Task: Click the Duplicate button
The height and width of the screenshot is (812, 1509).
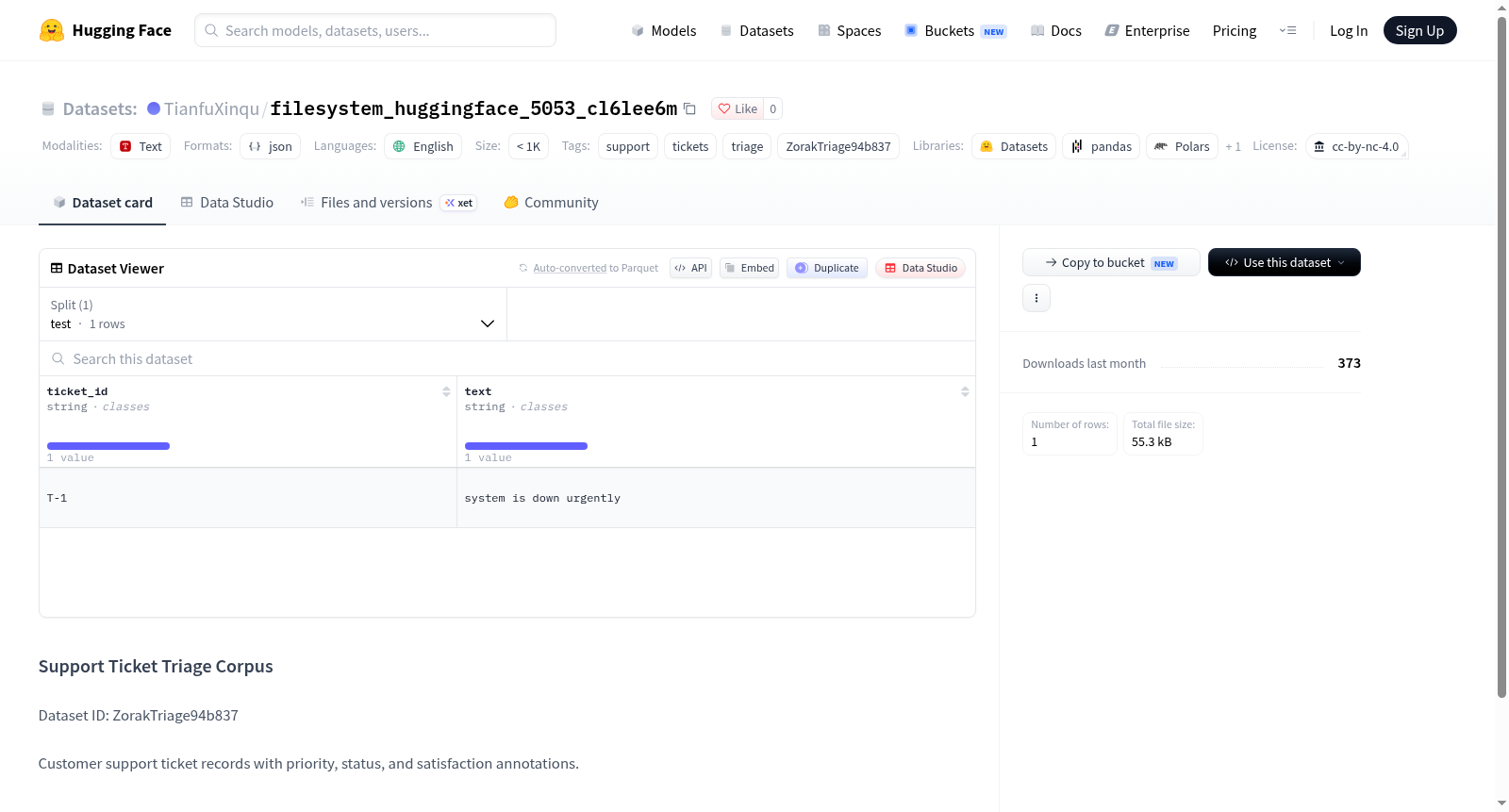Action: click(827, 268)
